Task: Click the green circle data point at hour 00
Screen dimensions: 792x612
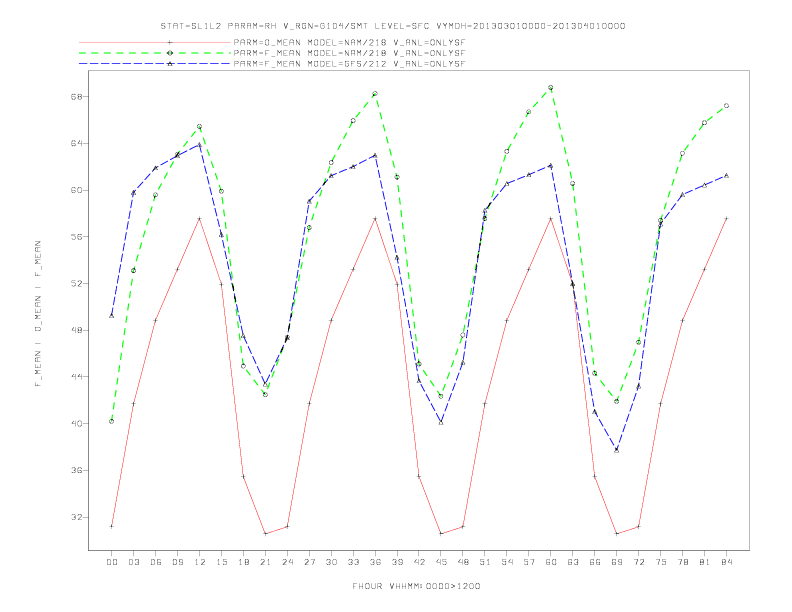Action: 112,421
